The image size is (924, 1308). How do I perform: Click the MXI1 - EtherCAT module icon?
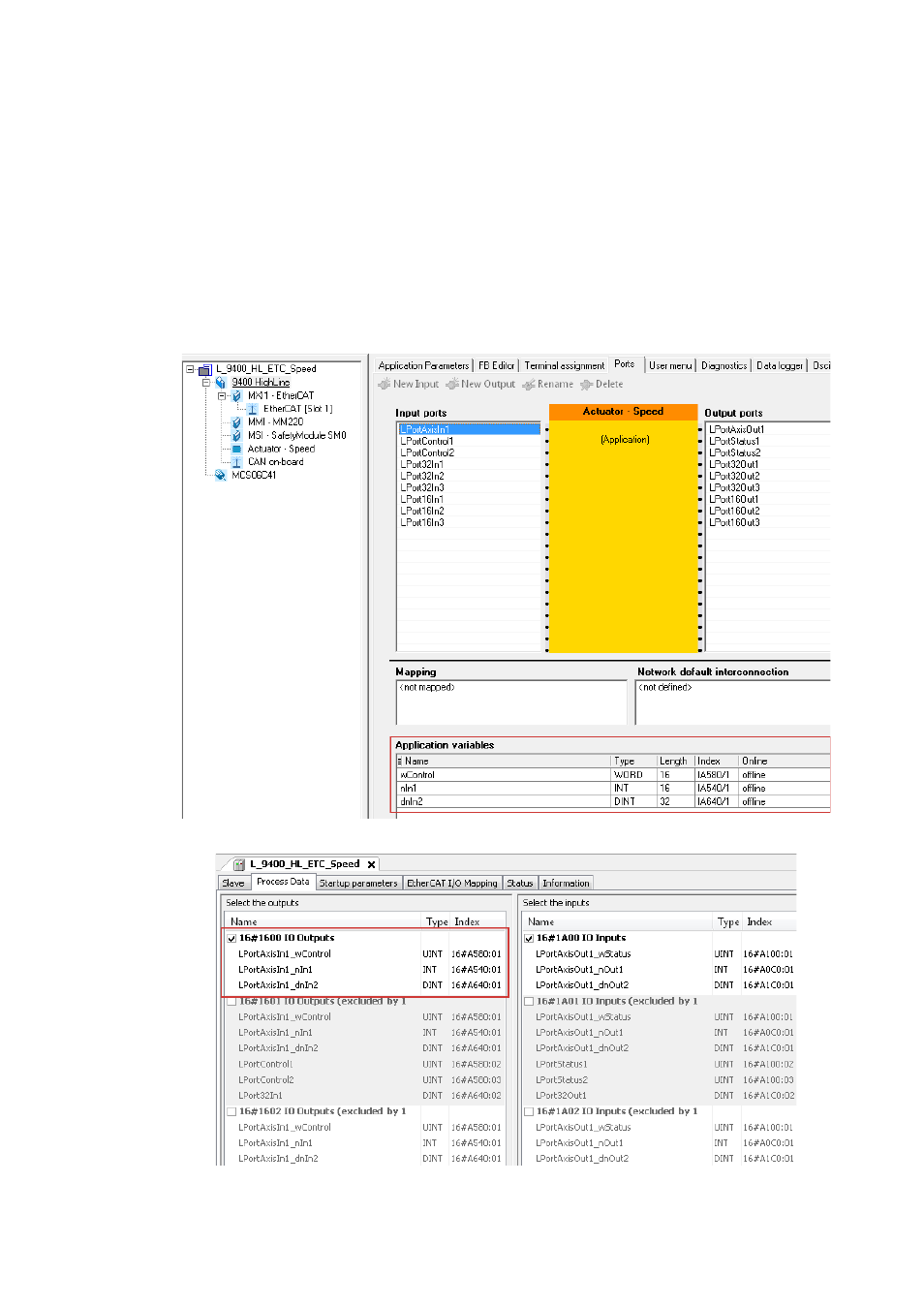click(236, 395)
